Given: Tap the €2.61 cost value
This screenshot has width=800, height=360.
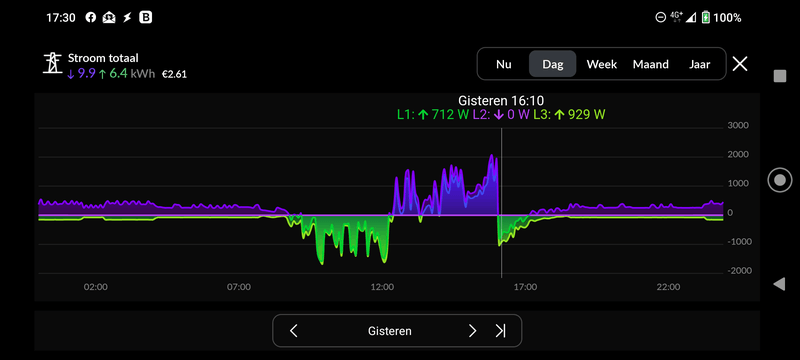Looking at the screenshot, I should pos(174,74).
